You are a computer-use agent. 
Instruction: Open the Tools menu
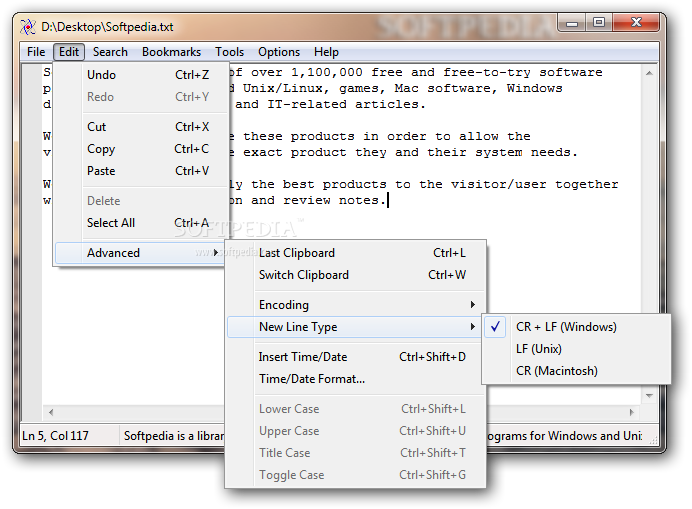click(x=229, y=52)
